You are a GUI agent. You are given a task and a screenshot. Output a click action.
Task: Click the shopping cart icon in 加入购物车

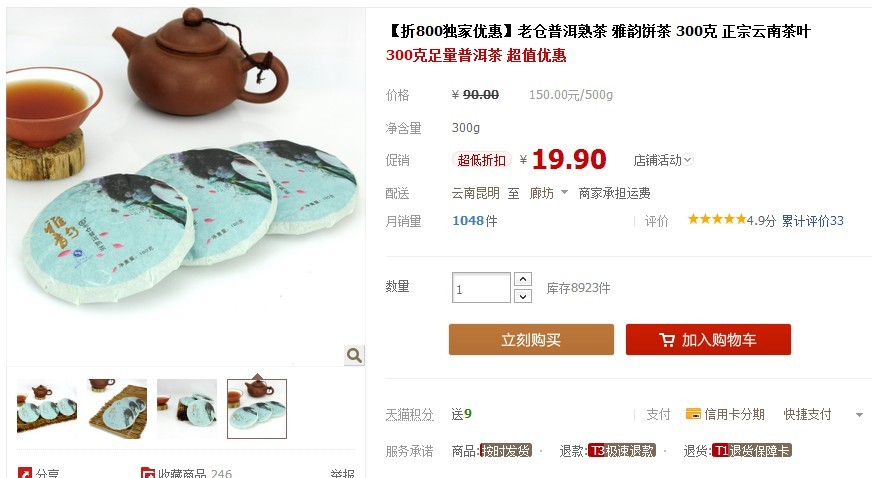coord(666,340)
